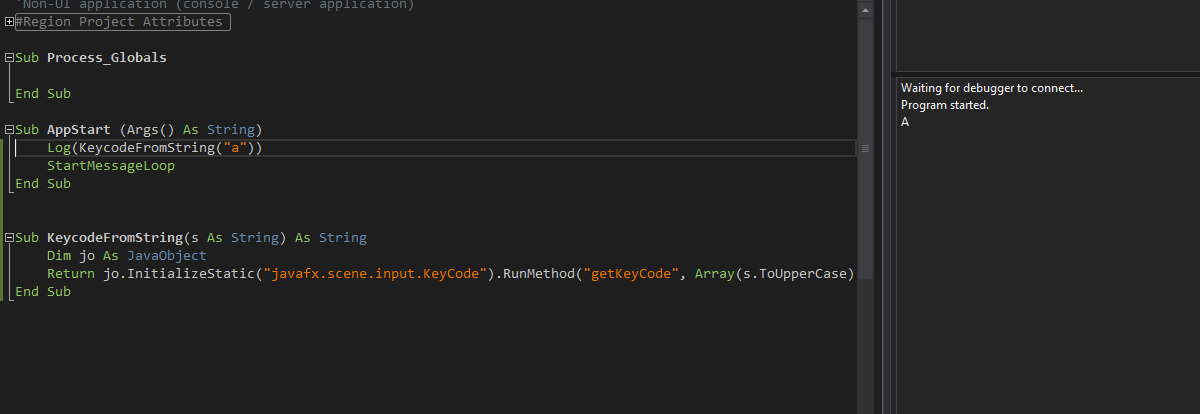Image resolution: width=1200 pixels, height=414 pixels.
Task: Click the "A" output line in logs
Action: pos(905,122)
